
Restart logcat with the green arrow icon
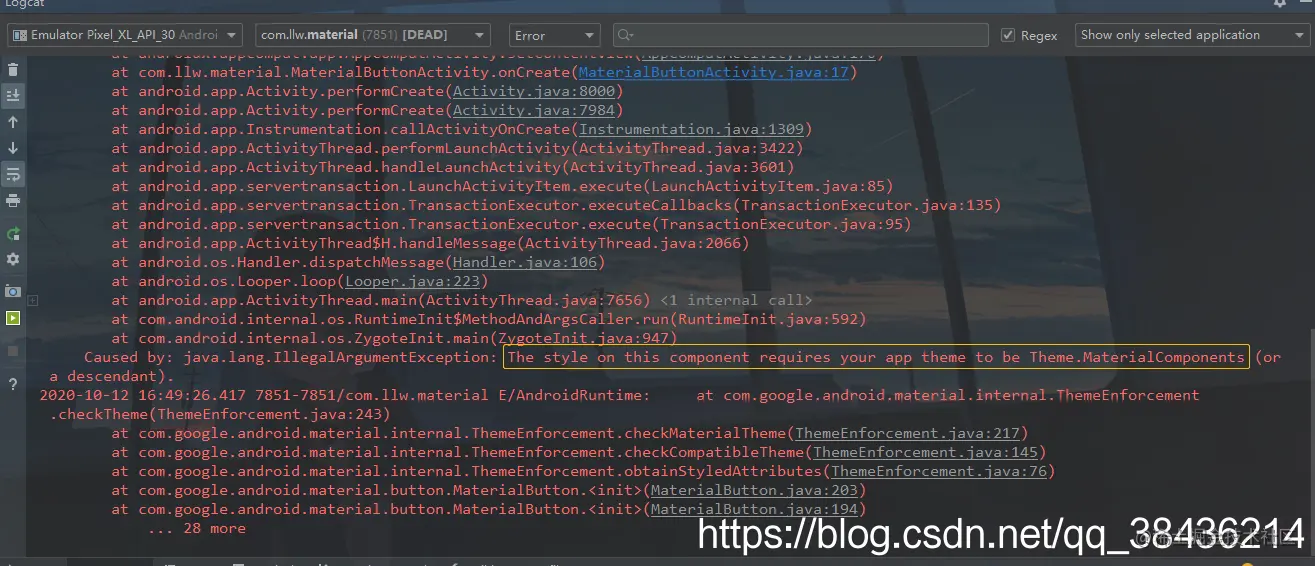(x=13, y=234)
